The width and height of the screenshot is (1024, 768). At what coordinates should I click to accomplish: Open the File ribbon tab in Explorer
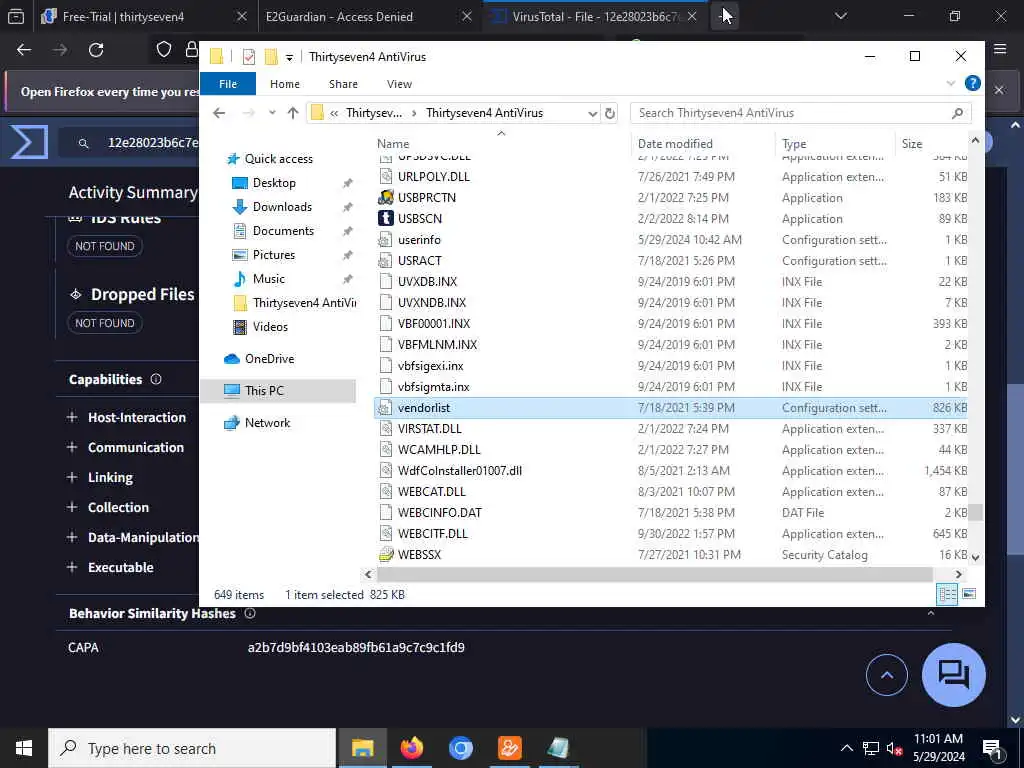227,84
